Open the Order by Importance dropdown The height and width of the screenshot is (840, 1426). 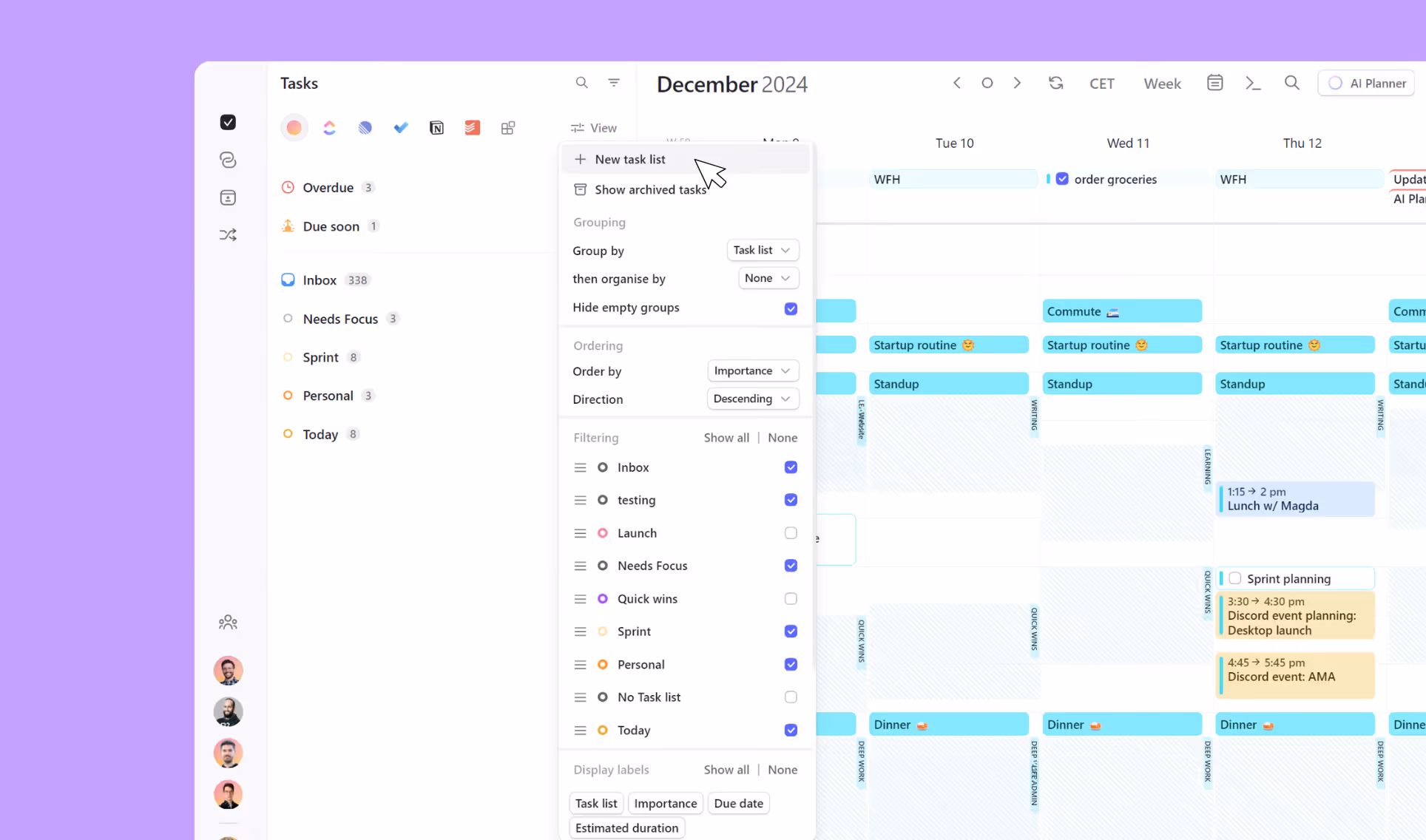pyautogui.click(x=752, y=370)
